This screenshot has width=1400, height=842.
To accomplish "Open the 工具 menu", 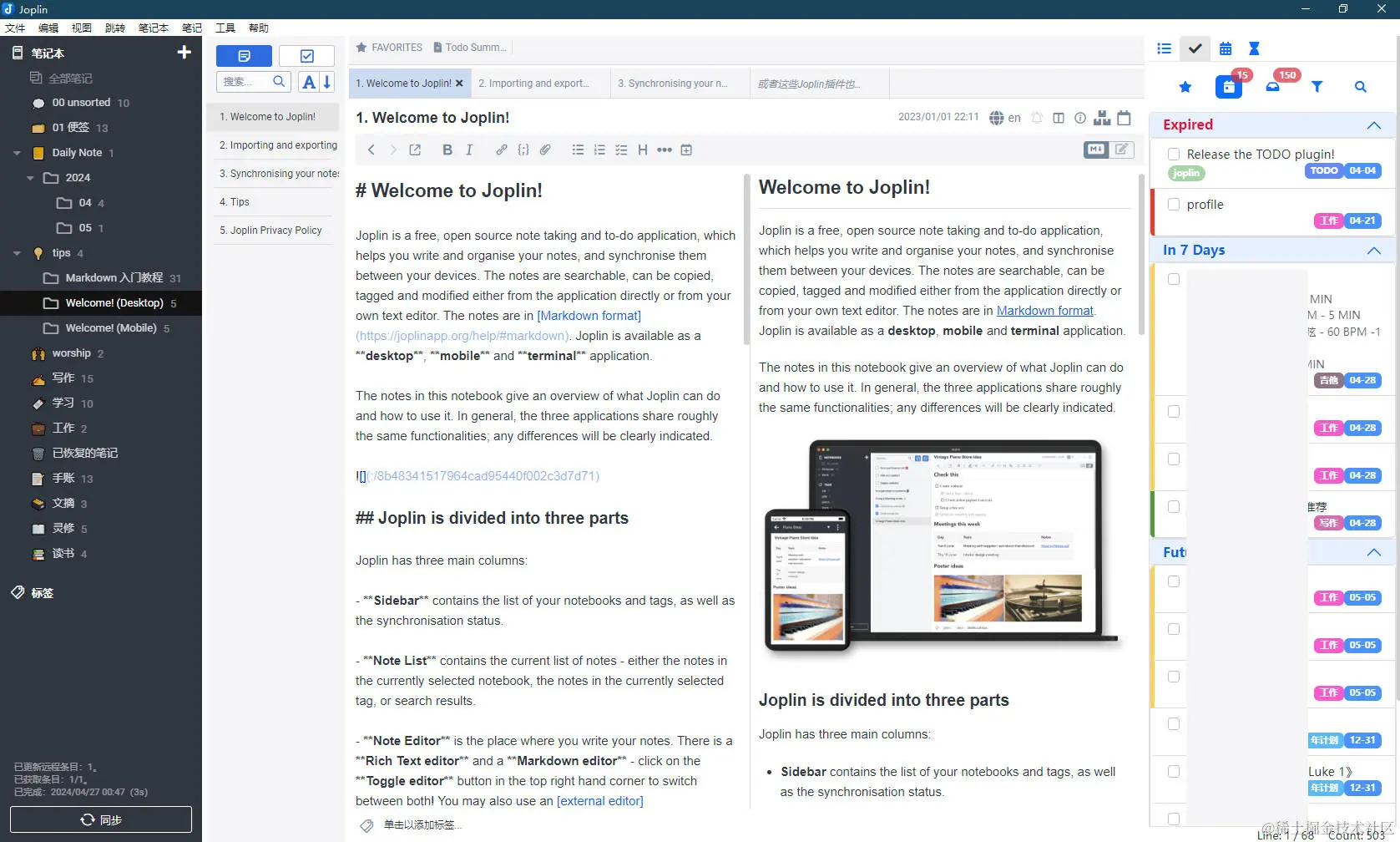I will click(225, 28).
